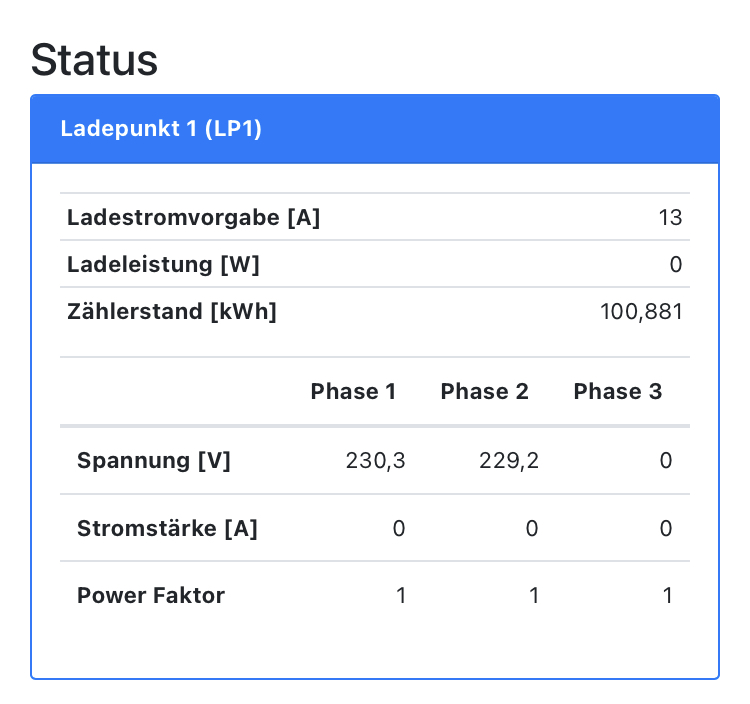
Task: Select the Ladestromvorgabe value 13
Action: (671, 218)
